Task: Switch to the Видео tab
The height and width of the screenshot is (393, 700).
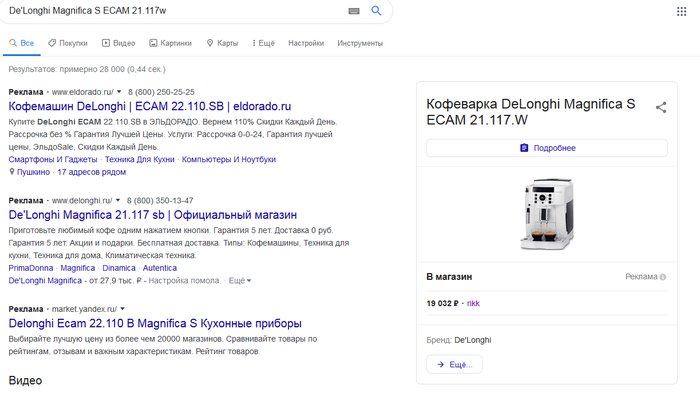Action: tap(118, 43)
